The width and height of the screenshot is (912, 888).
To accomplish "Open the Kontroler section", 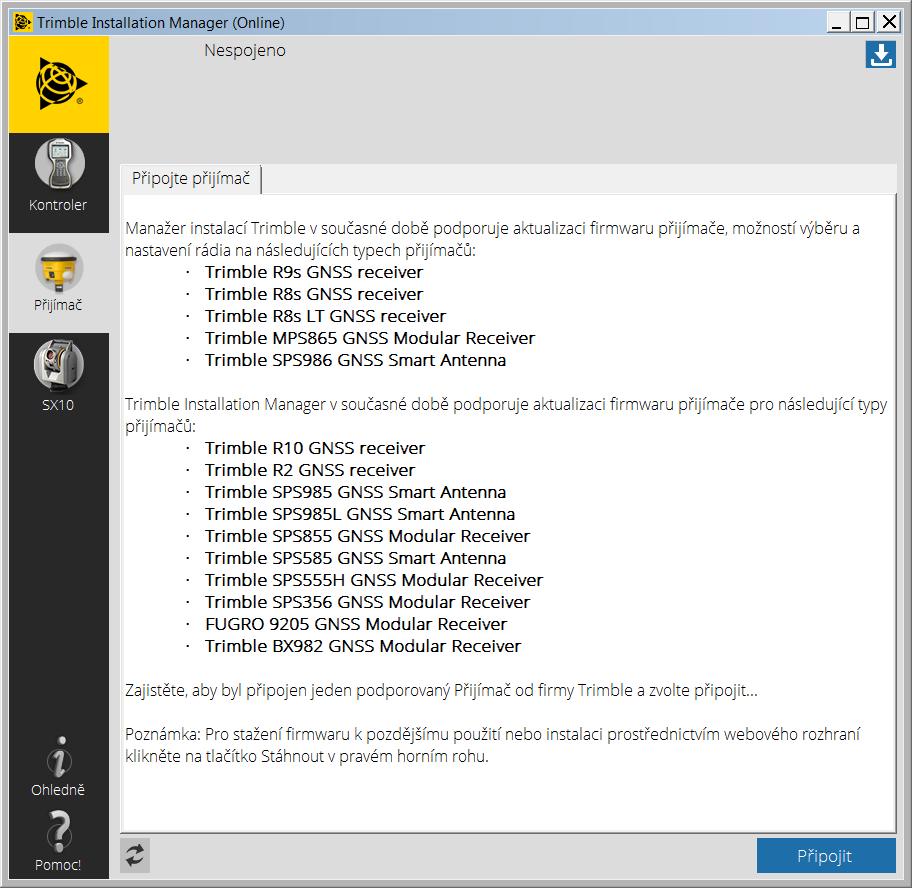I will (59, 183).
